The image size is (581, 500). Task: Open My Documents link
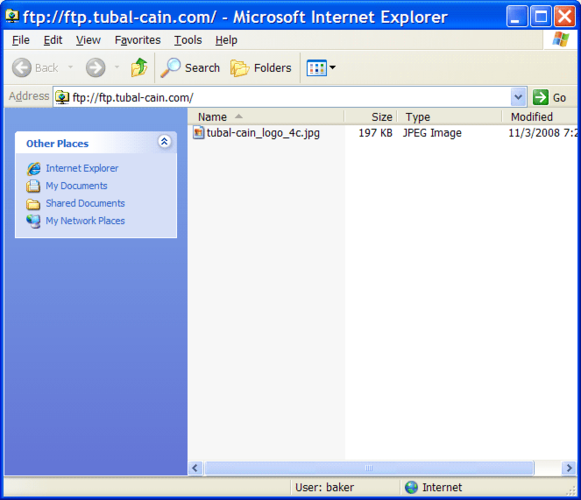point(76,186)
